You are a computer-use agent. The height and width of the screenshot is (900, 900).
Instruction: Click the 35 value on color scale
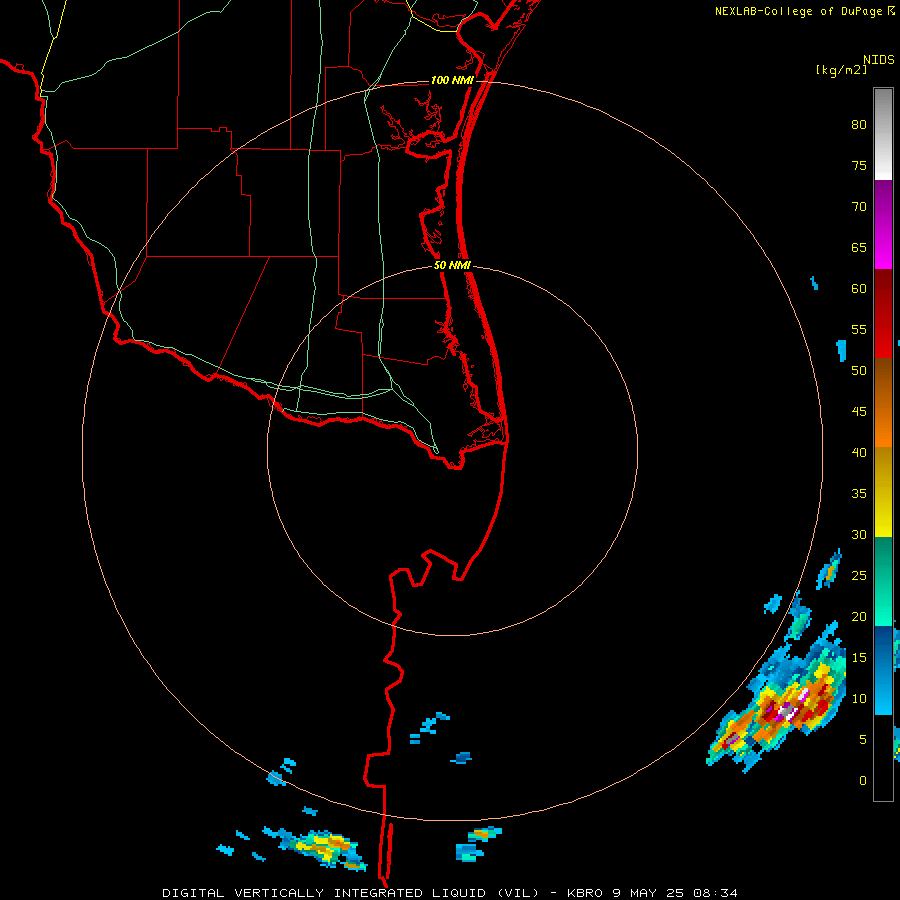859,494
